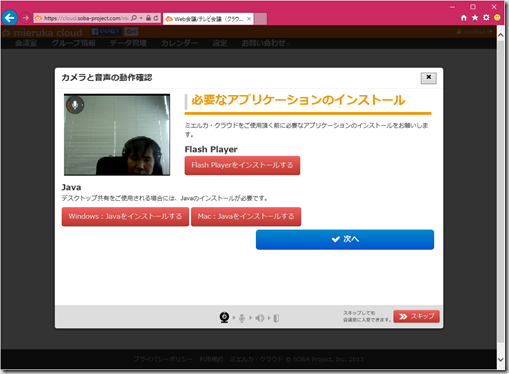Click the door step icon in wizard footer

coord(276,319)
